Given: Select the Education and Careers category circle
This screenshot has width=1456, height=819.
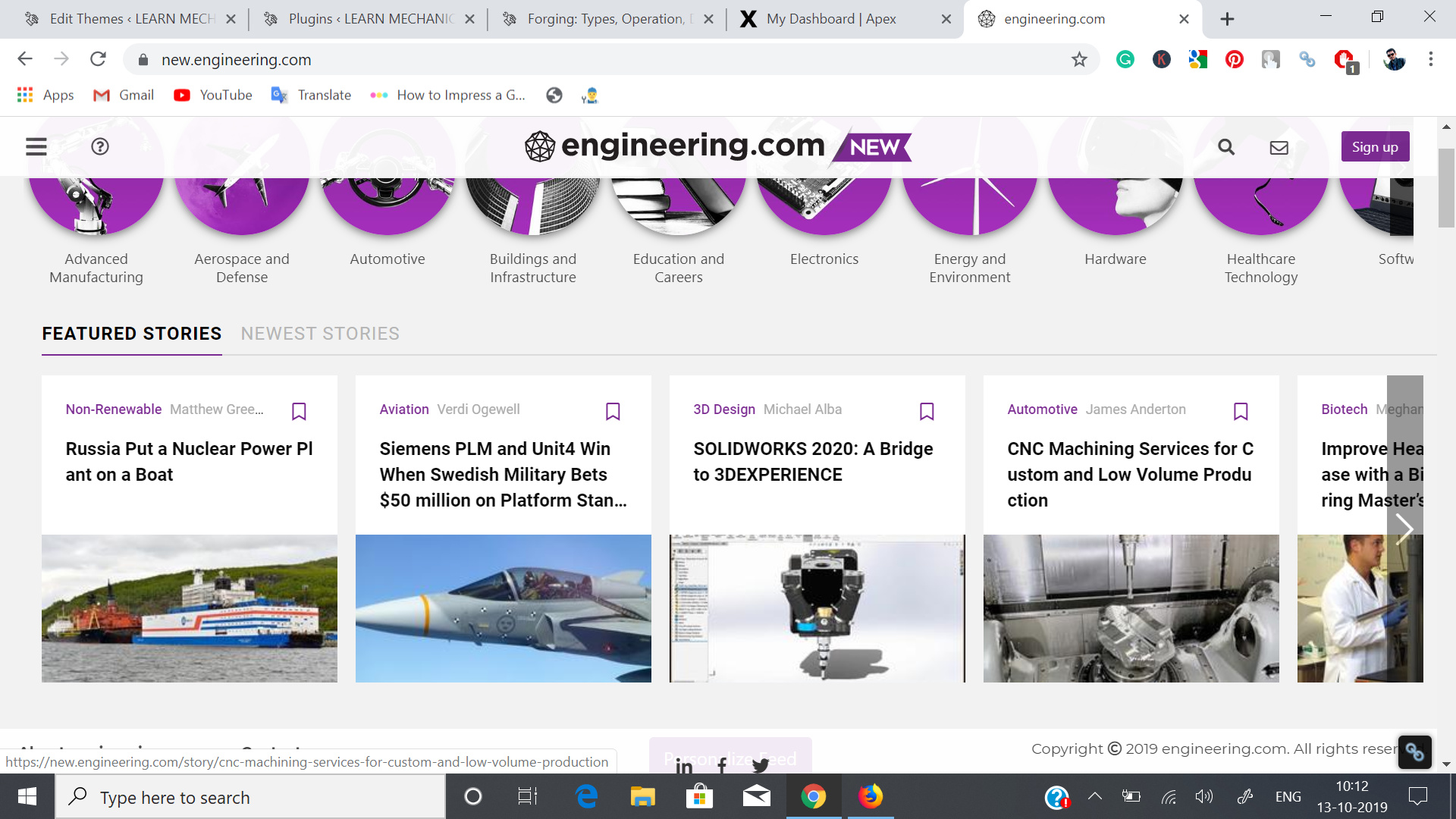Looking at the screenshot, I should click(679, 205).
